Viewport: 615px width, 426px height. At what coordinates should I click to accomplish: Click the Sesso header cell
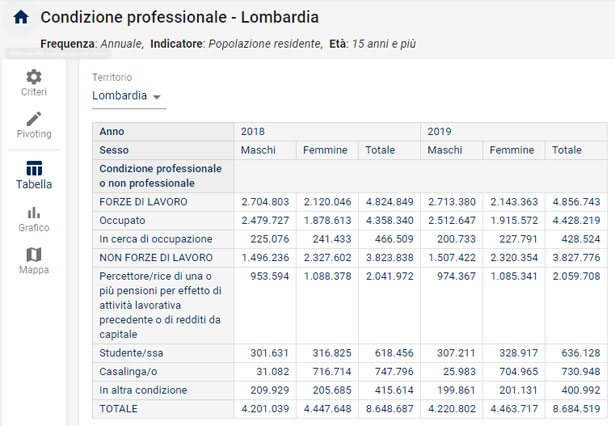(114, 150)
